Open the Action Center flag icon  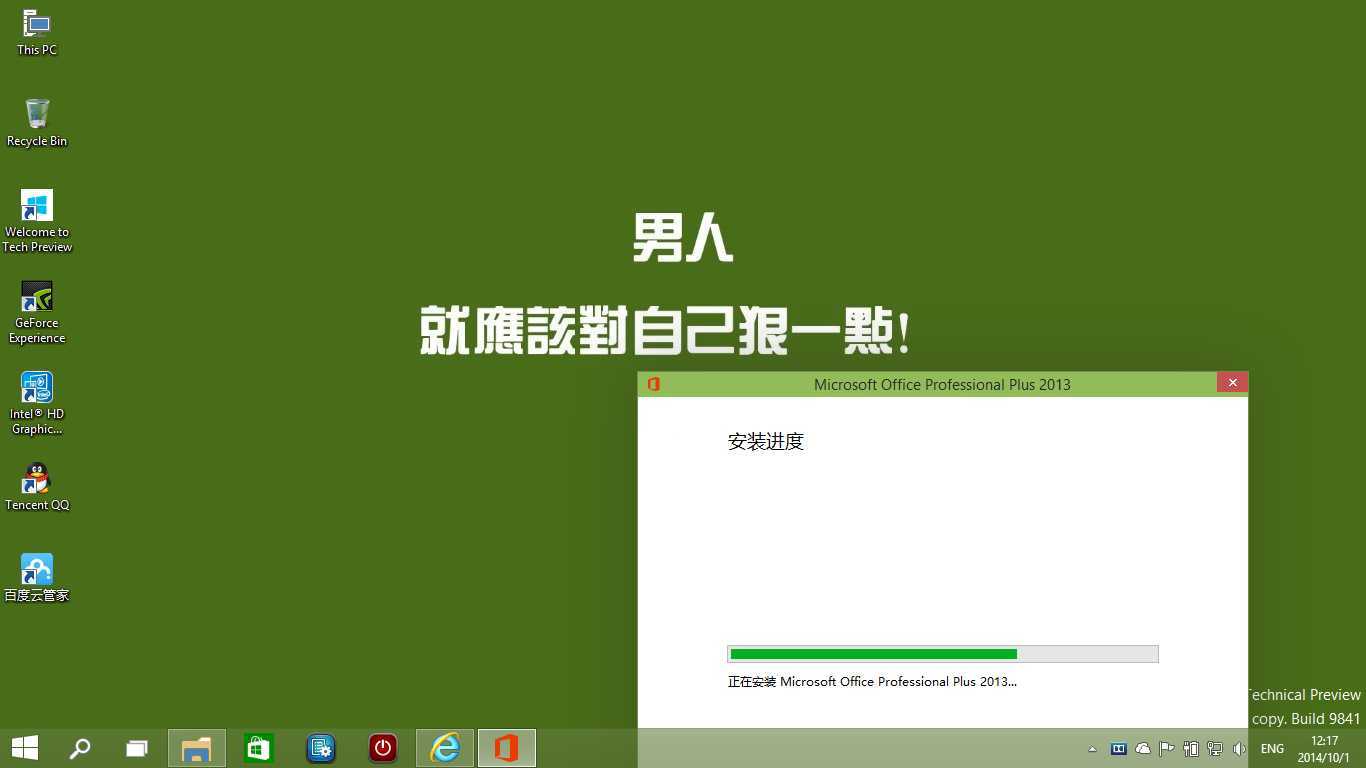tap(1167, 749)
